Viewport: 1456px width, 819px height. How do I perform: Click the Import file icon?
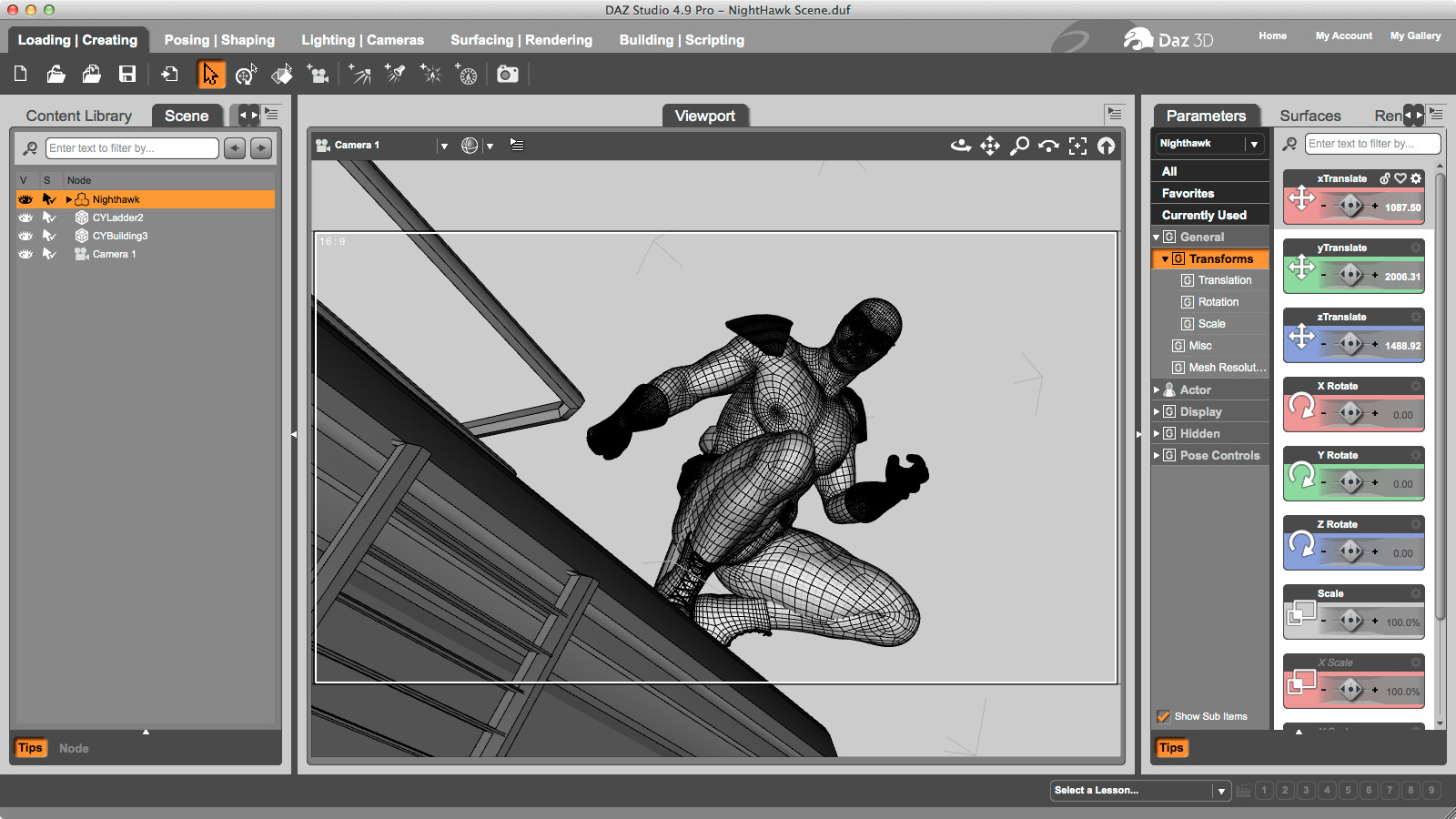[169, 74]
